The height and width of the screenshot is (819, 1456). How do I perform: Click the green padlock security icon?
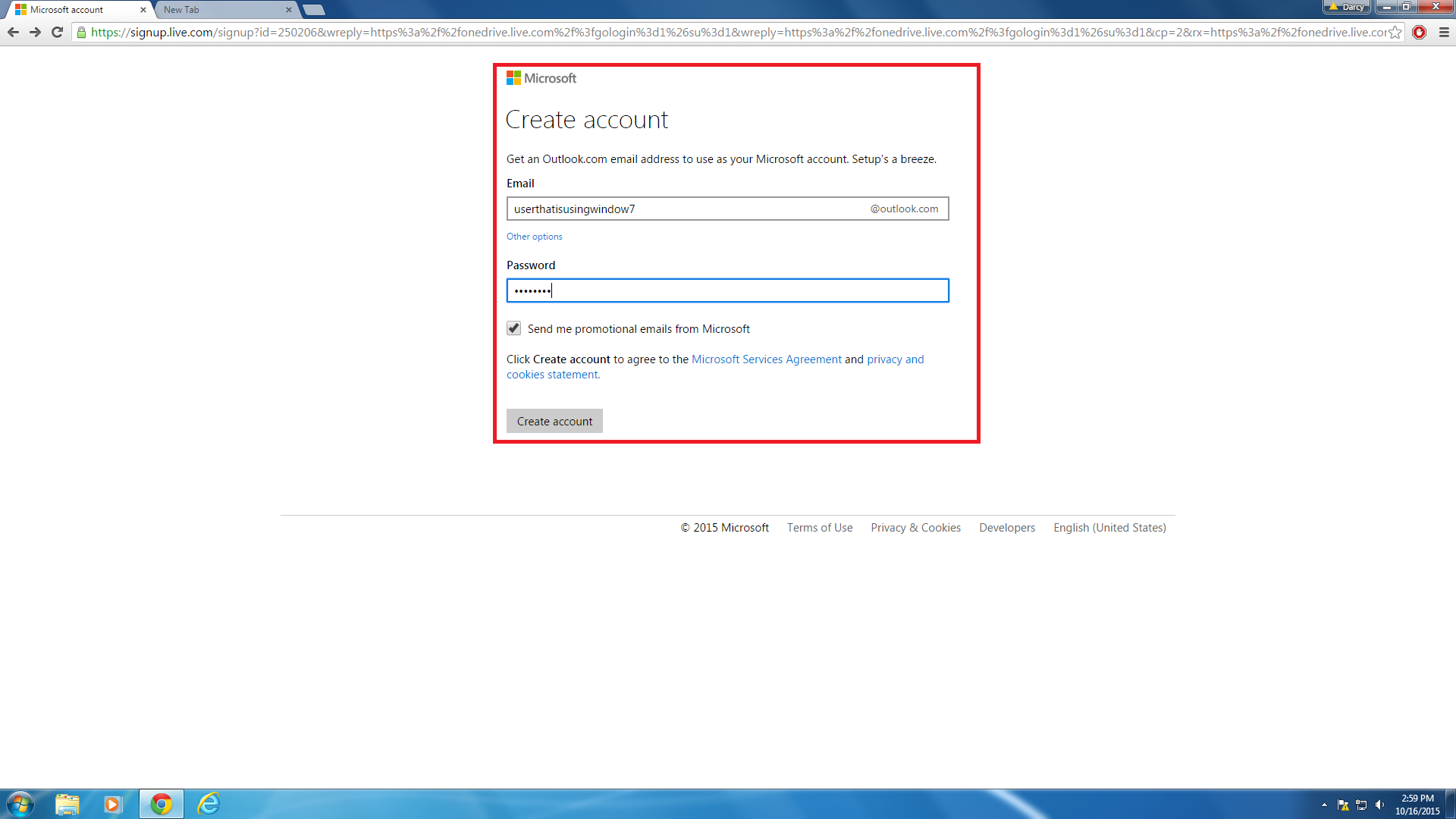tap(82, 32)
